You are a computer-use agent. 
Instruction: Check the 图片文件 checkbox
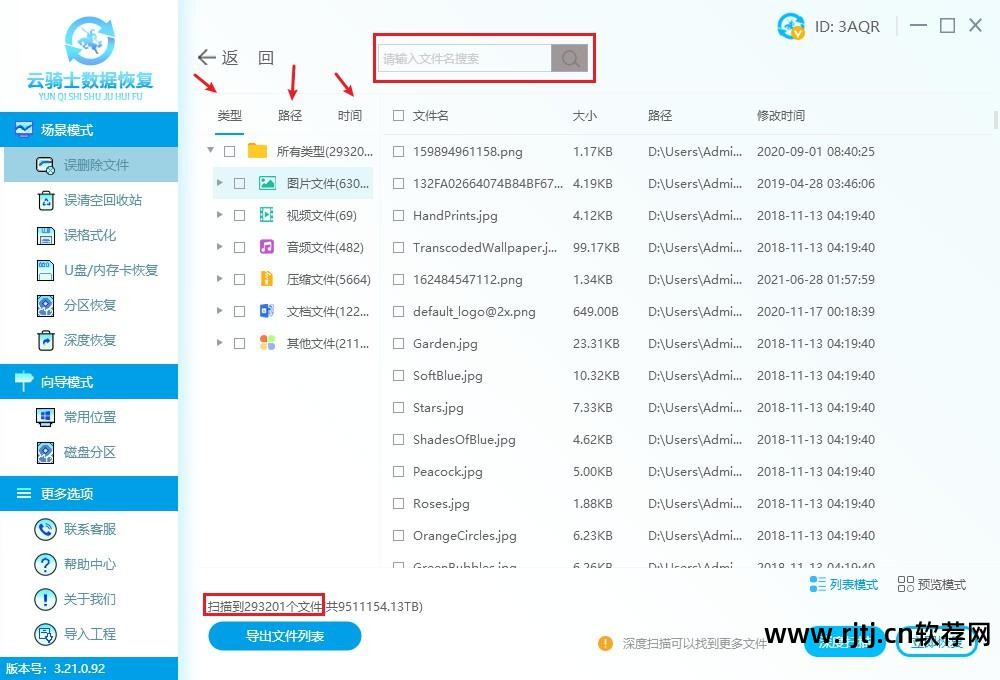(238, 183)
